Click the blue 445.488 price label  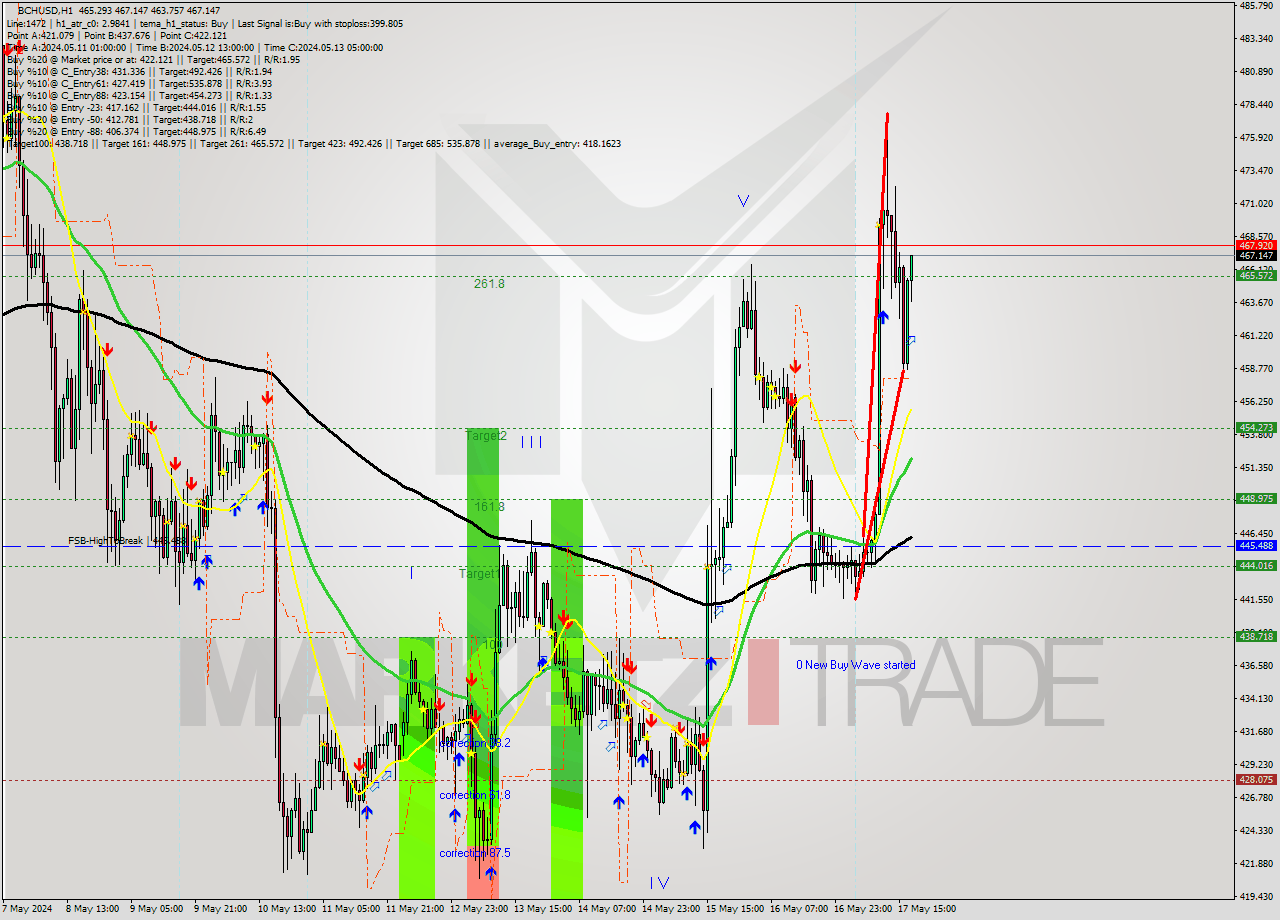pyautogui.click(x=1255, y=546)
